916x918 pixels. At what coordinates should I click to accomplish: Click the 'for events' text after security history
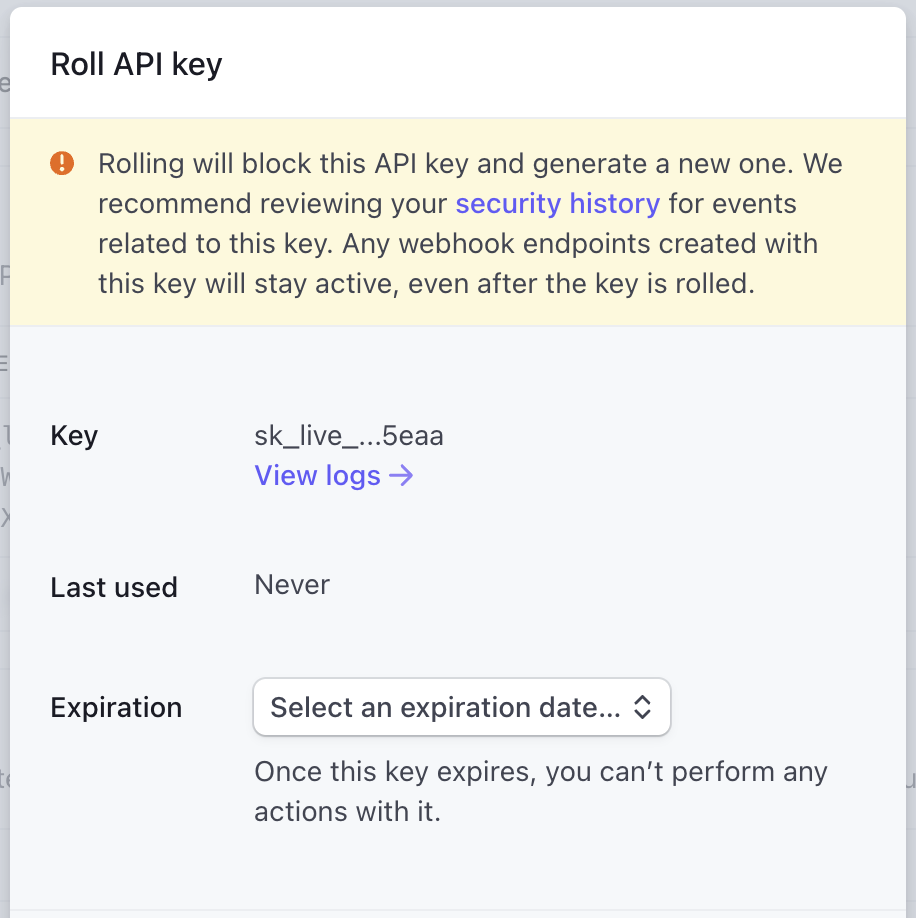[732, 204]
